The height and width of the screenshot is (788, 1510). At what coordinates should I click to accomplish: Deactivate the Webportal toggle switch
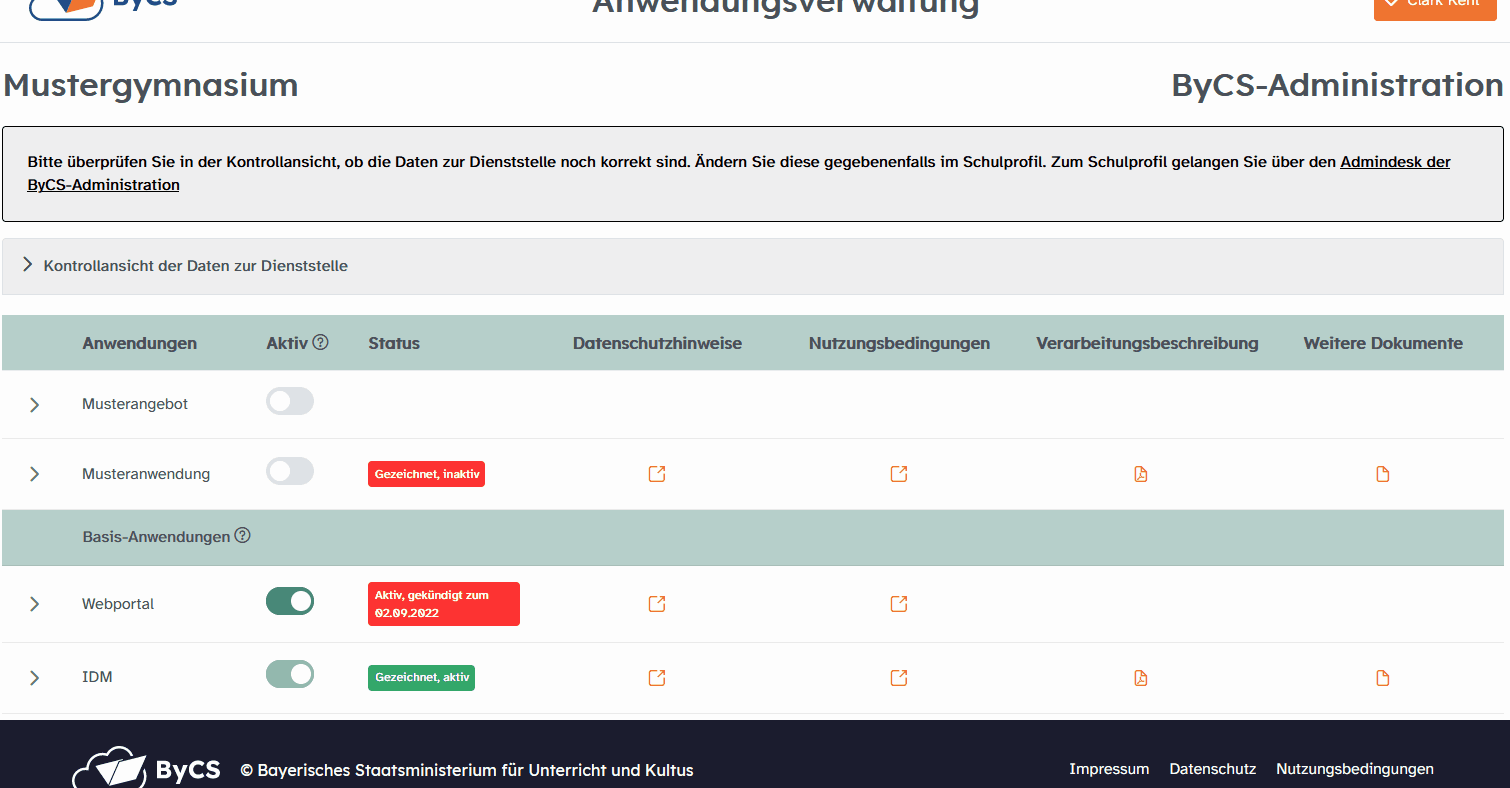pyautogui.click(x=289, y=600)
